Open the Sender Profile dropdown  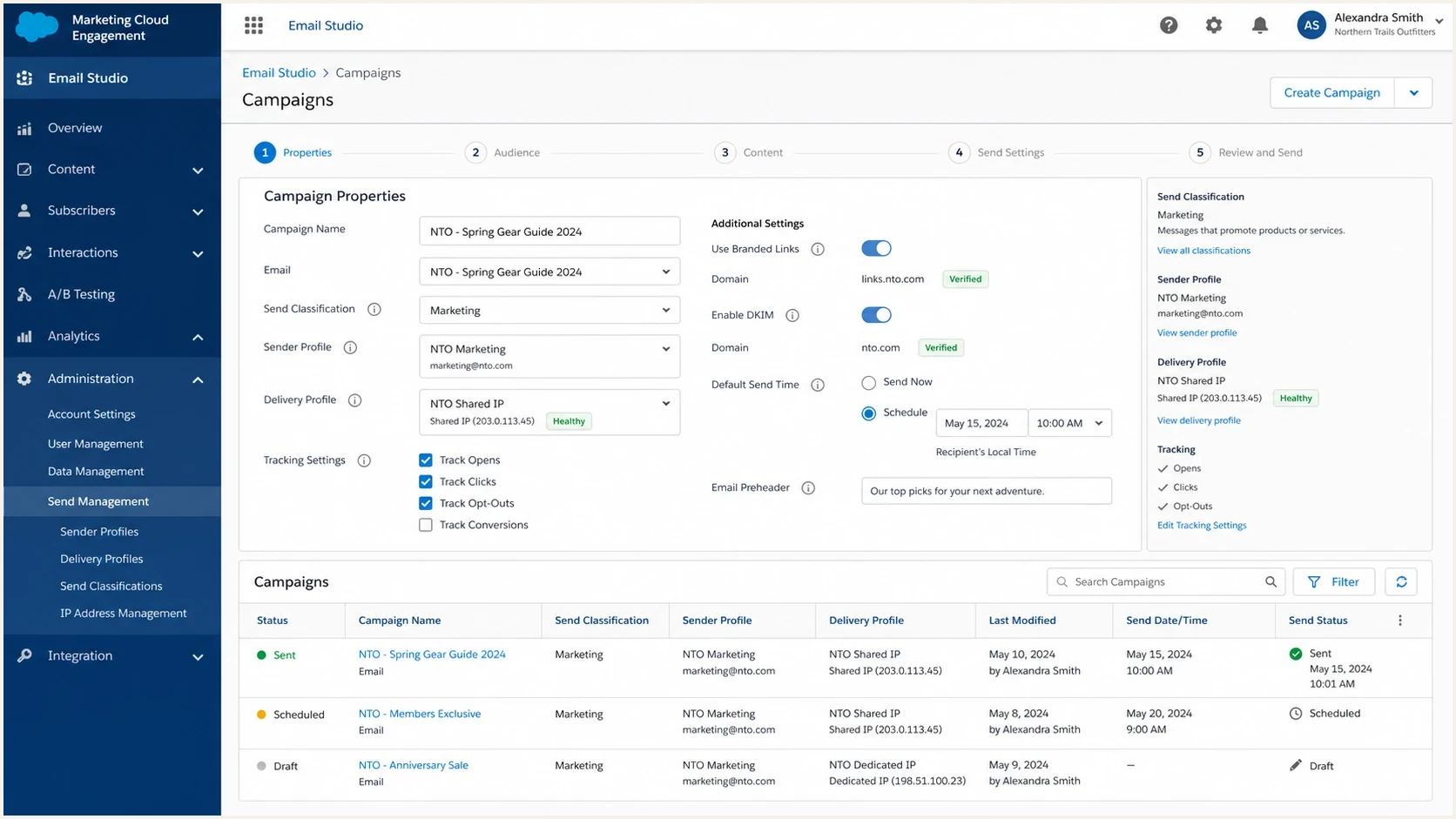[549, 356]
